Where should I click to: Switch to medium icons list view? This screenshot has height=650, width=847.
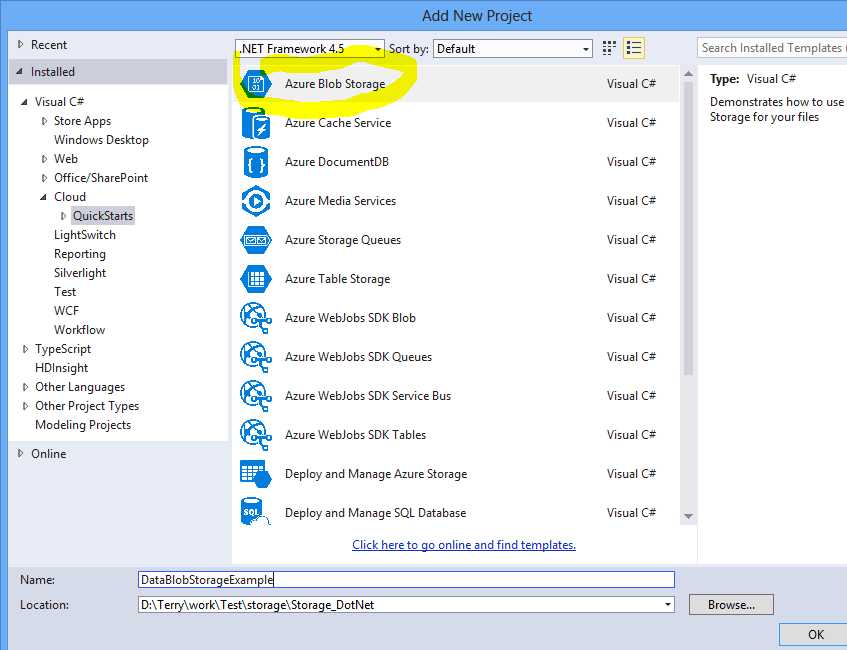634,48
